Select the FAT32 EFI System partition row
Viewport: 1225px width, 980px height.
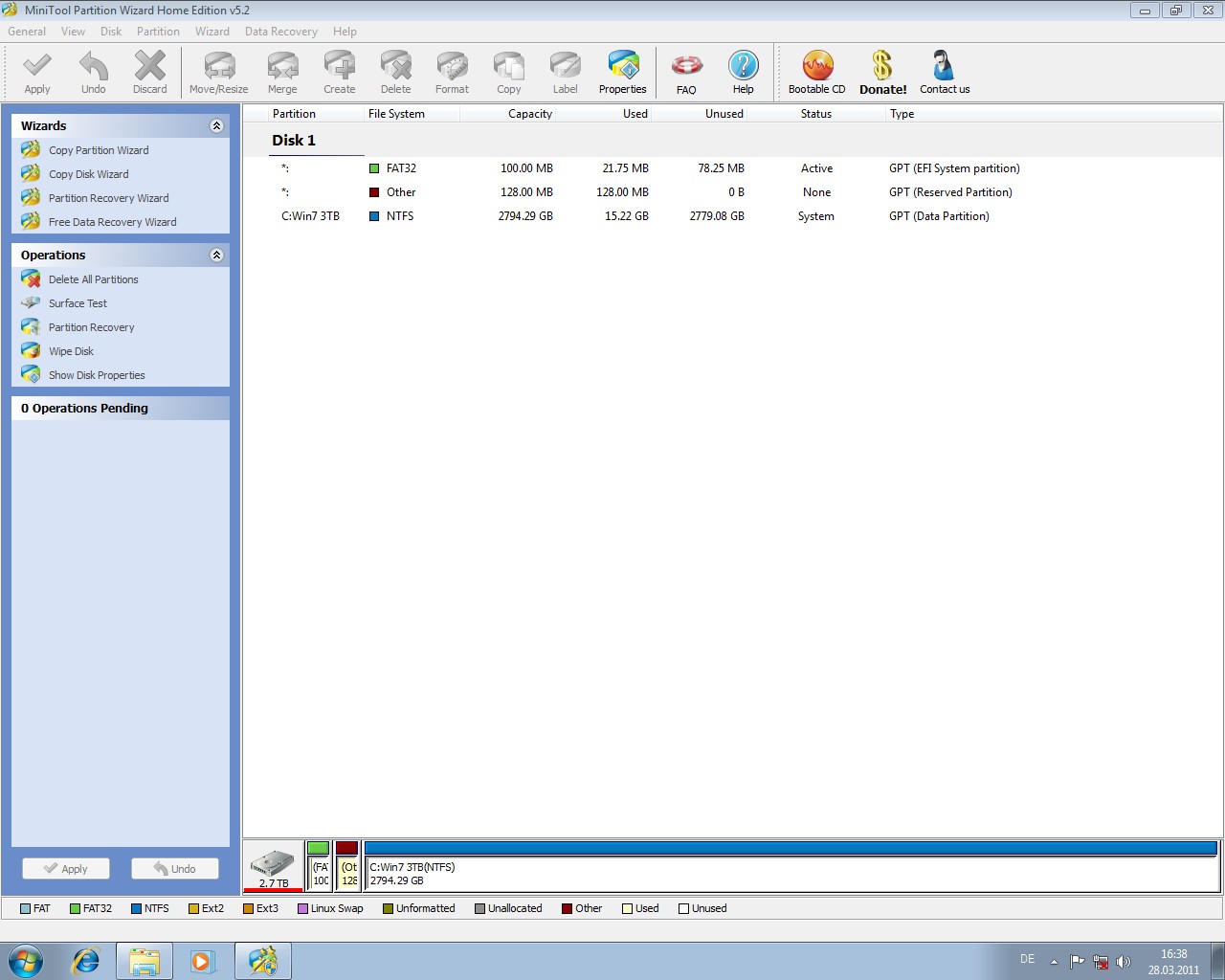[x=732, y=168]
